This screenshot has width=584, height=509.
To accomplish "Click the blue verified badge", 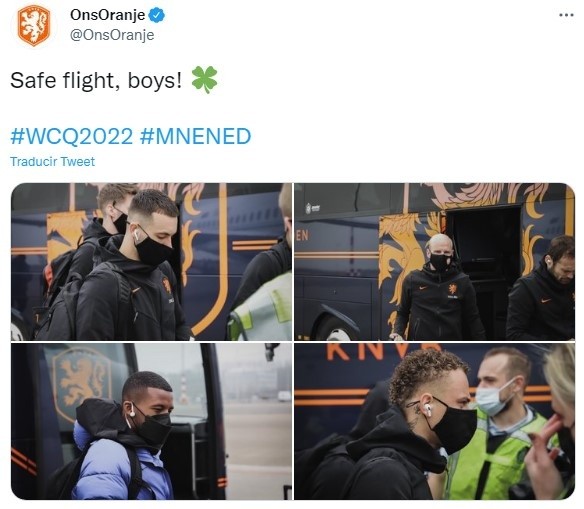I will coord(157,15).
